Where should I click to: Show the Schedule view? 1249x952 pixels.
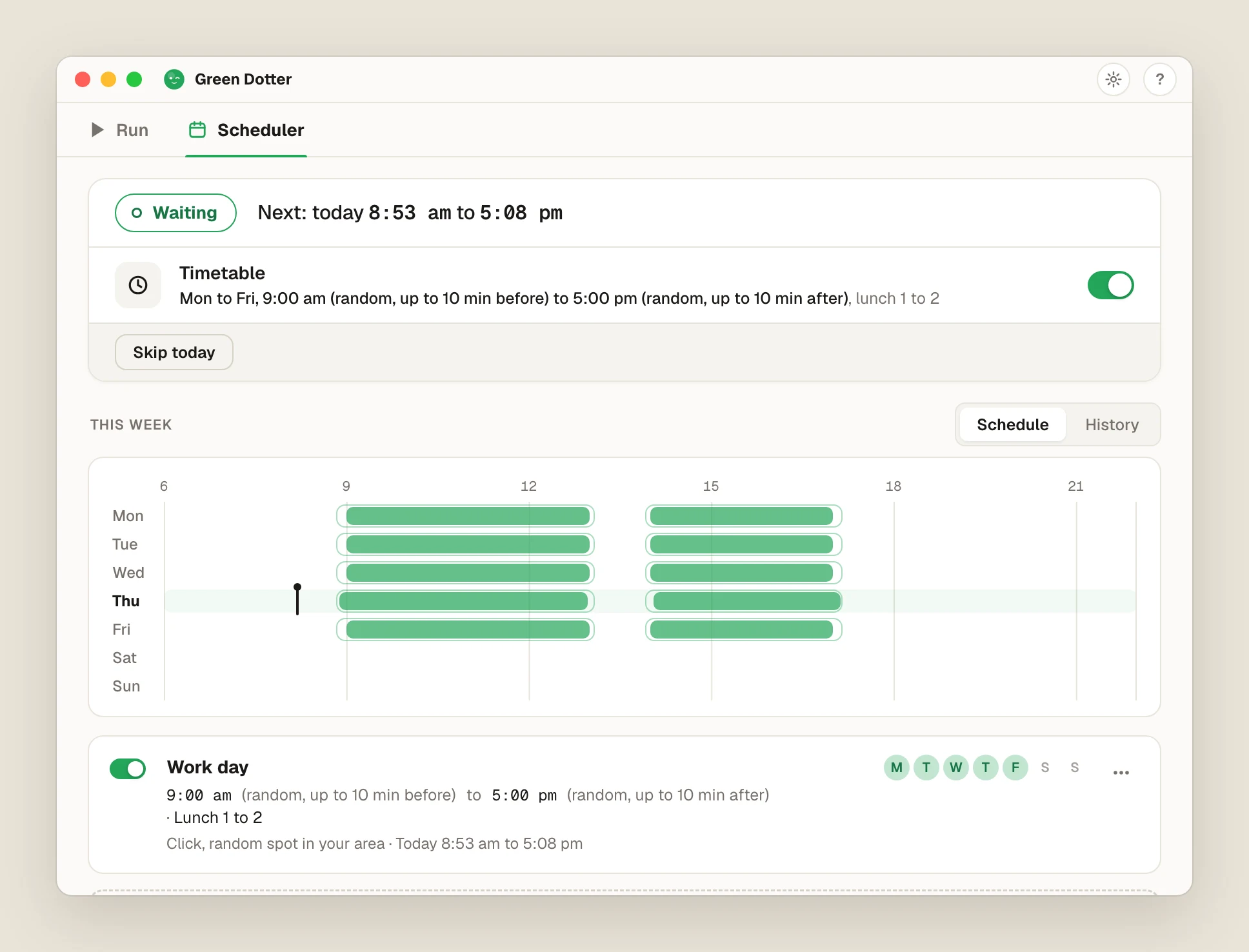[x=1012, y=424]
